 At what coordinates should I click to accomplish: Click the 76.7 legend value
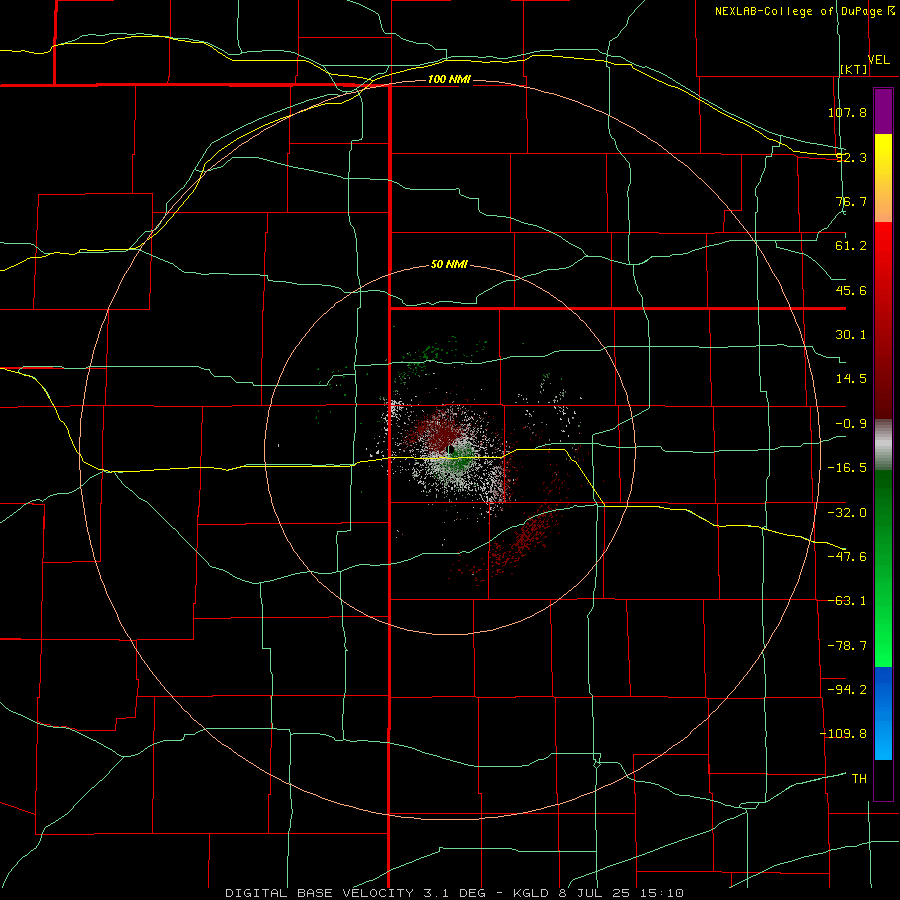point(851,201)
